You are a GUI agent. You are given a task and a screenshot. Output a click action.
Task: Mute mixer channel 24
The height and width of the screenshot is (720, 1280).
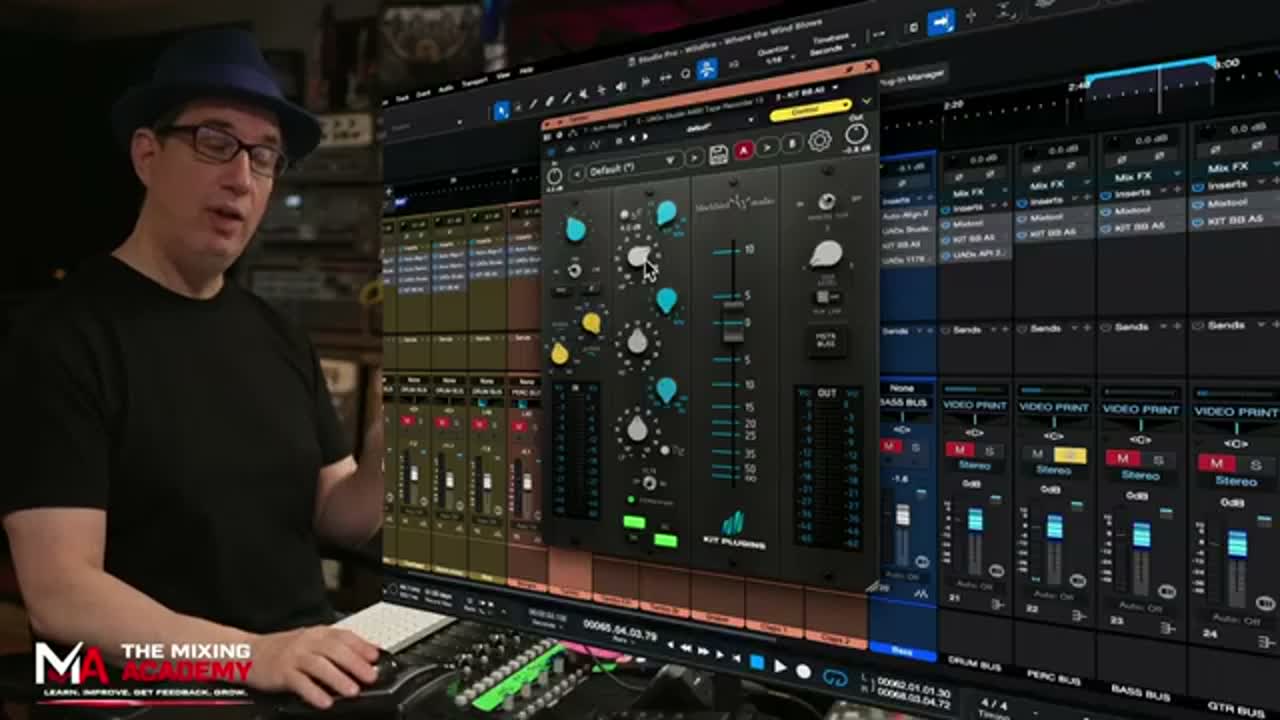coord(1216,463)
